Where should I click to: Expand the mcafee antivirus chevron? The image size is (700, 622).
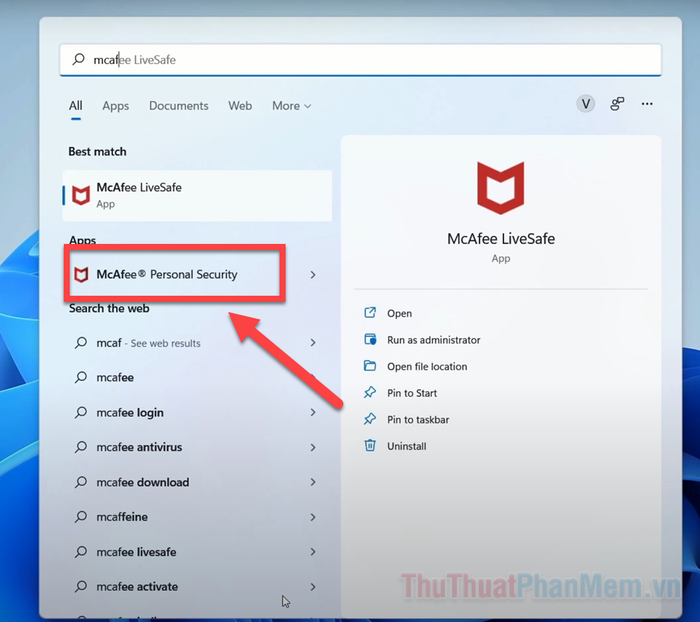click(x=313, y=447)
